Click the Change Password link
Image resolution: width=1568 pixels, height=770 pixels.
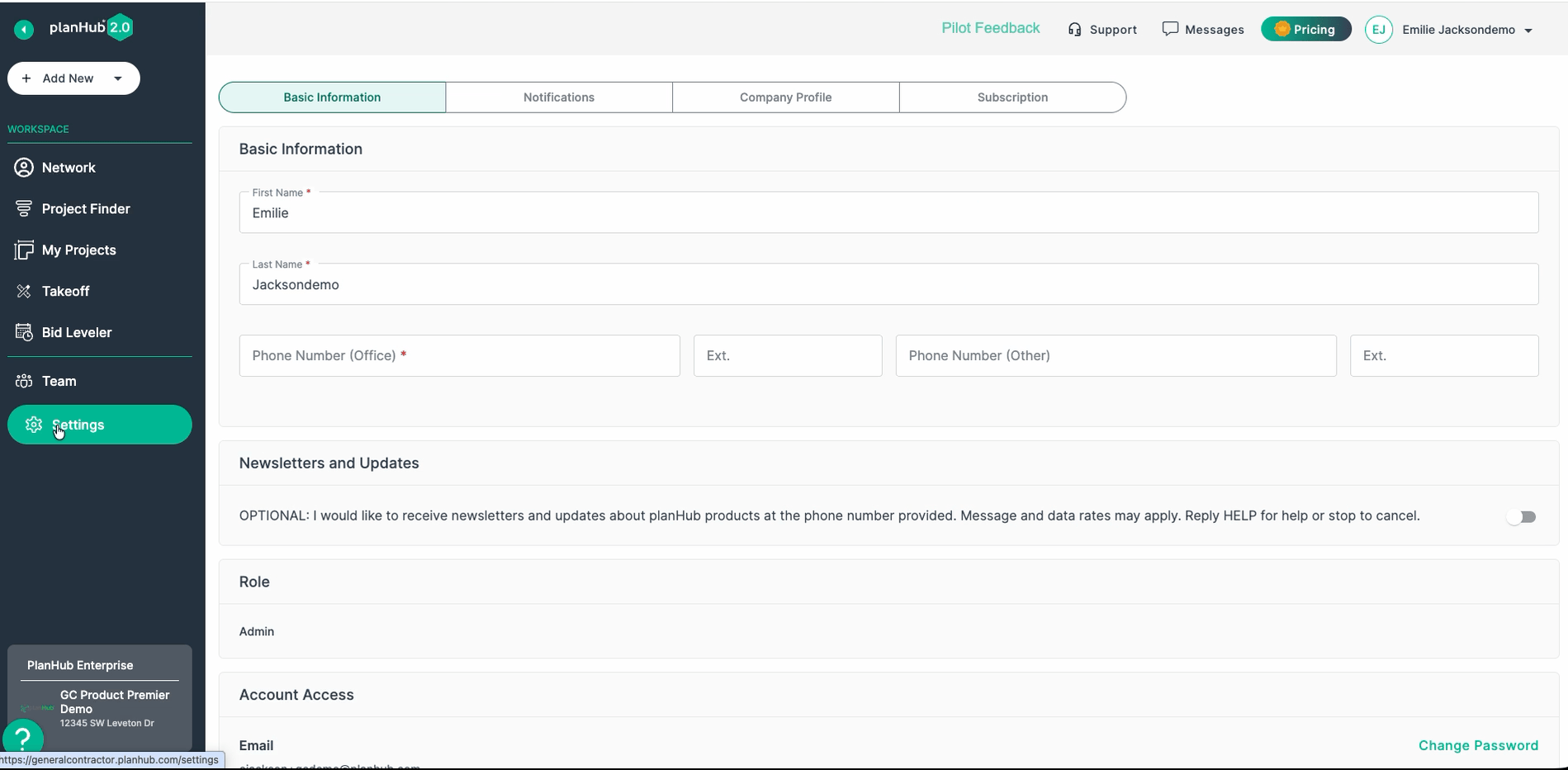1478,745
